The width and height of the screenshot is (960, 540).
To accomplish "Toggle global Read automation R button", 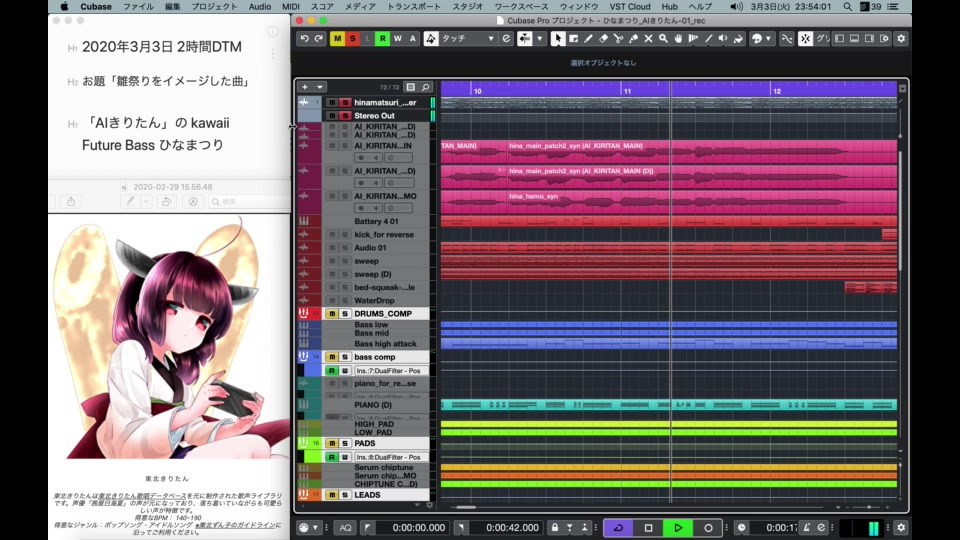I will 383,39.
